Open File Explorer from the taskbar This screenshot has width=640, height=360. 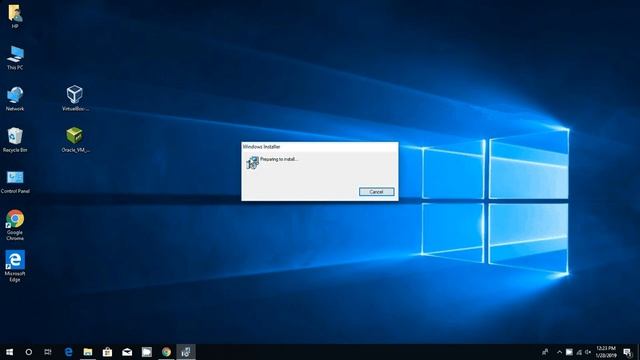tap(88, 352)
